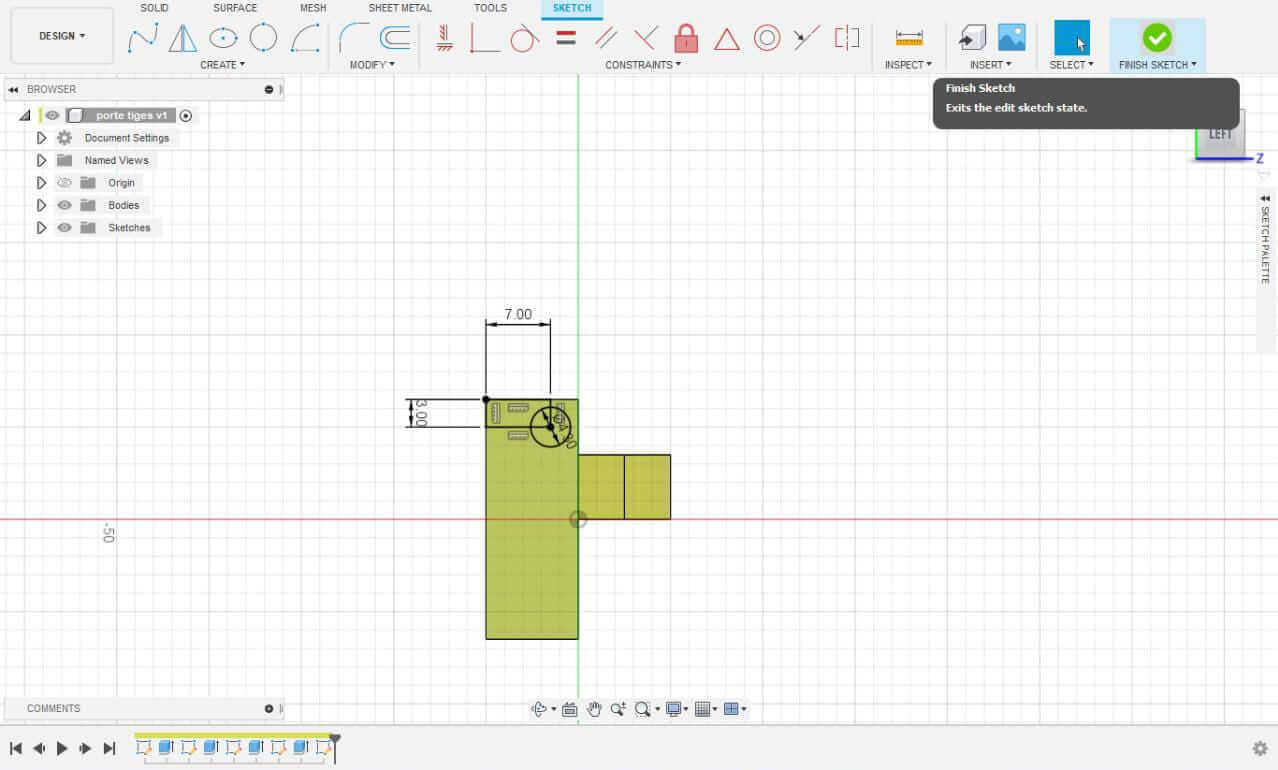Pick the Fillet tool in Modify

coord(354,39)
